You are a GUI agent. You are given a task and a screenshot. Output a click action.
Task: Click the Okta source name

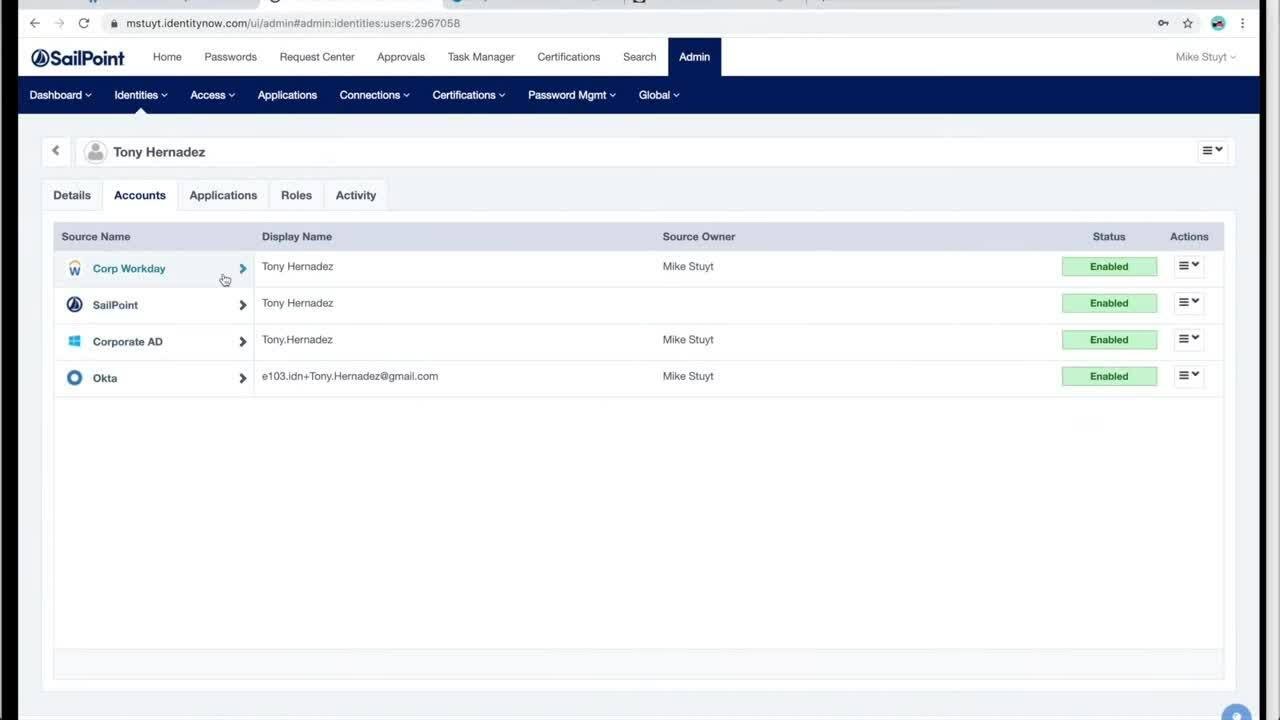point(105,378)
